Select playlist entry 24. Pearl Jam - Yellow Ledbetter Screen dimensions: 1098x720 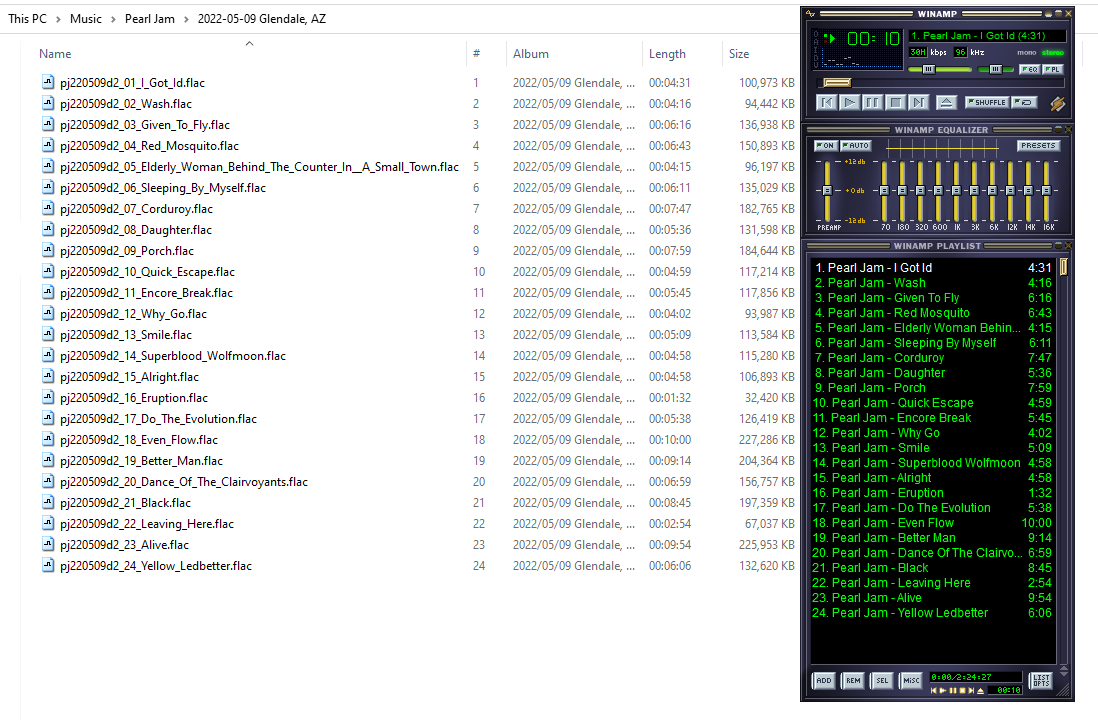pyautogui.click(x=932, y=613)
